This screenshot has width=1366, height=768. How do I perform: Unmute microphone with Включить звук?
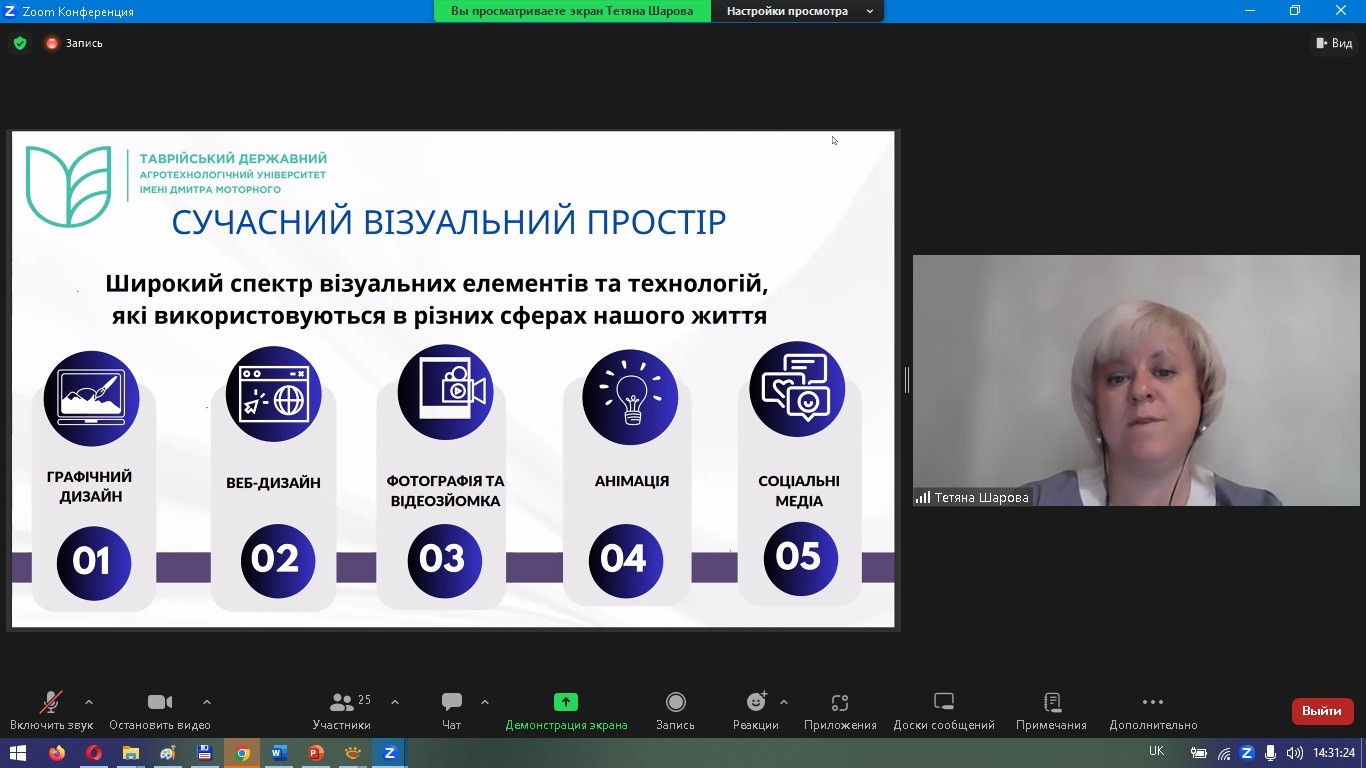pos(50,710)
